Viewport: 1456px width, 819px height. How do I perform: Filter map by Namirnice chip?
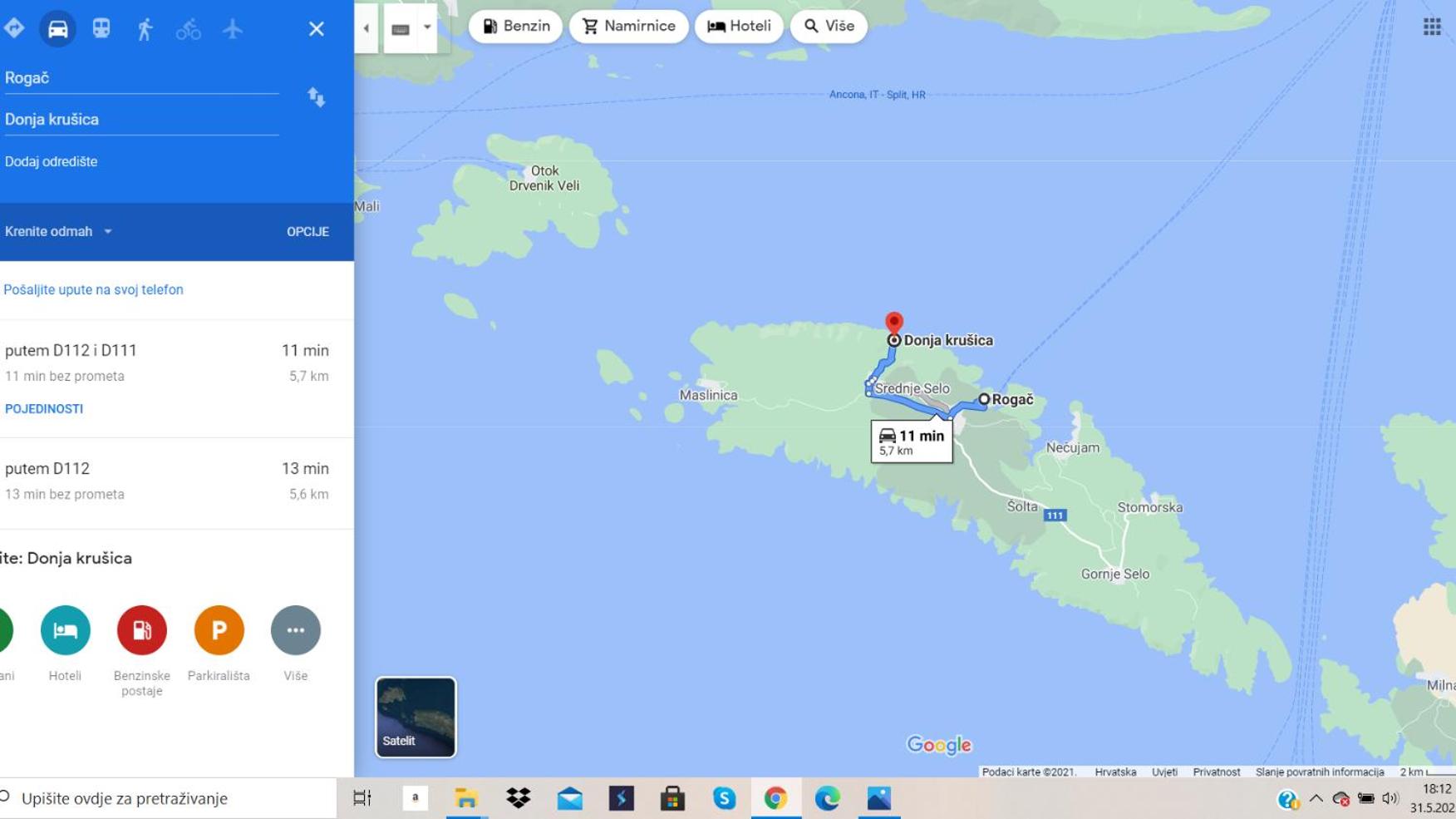(628, 27)
